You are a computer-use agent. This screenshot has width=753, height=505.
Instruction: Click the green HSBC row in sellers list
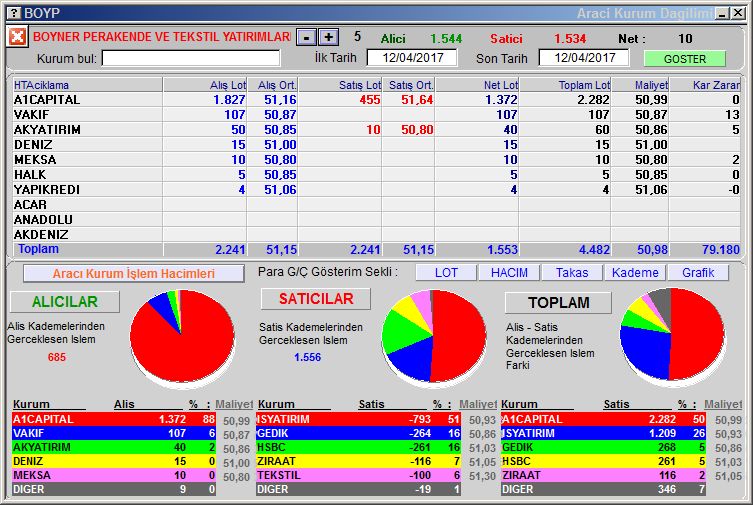pyautogui.click(x=358, y=447)
